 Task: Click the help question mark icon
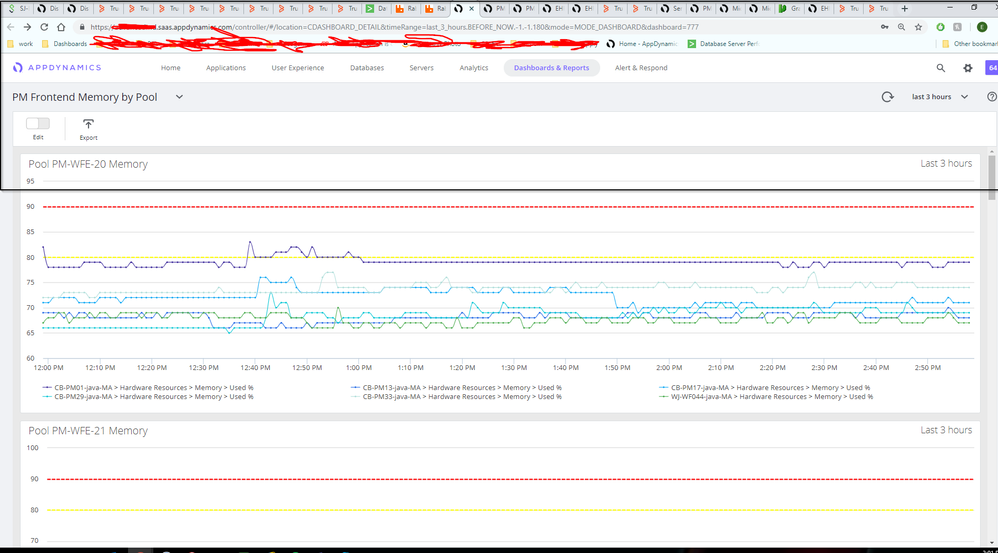[x=991, y=97]
